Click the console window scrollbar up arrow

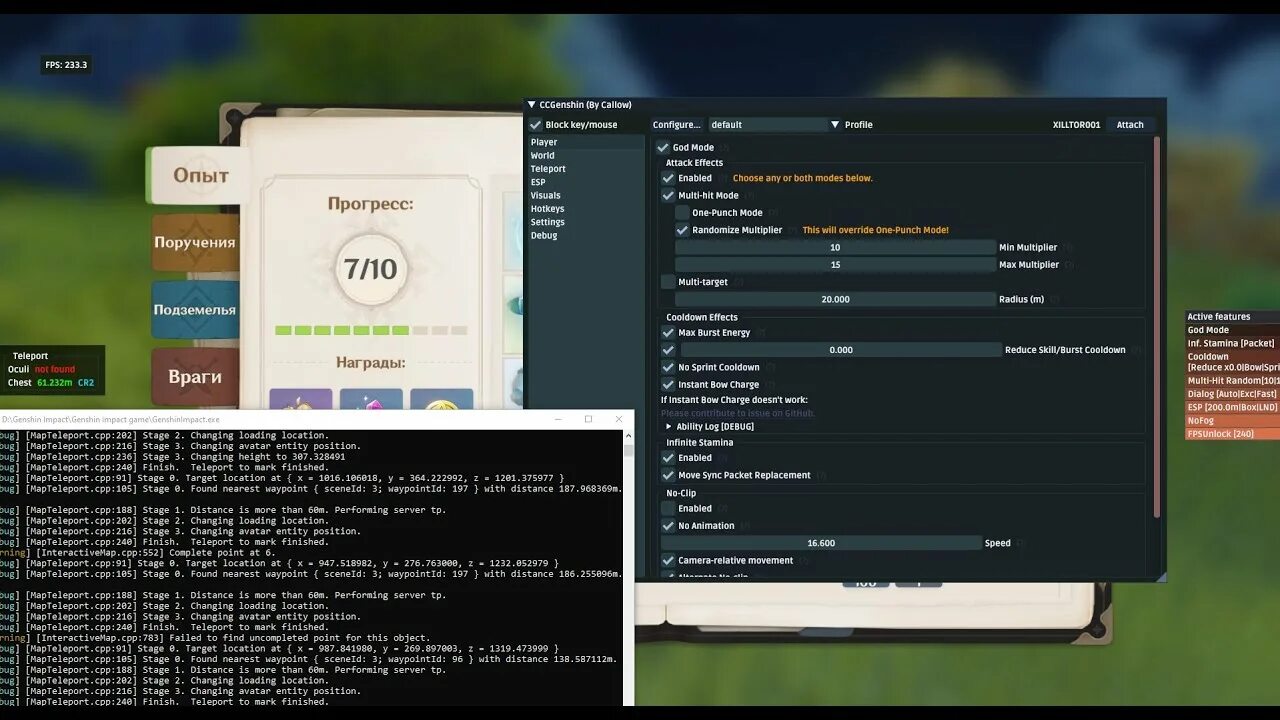point(628,435)
